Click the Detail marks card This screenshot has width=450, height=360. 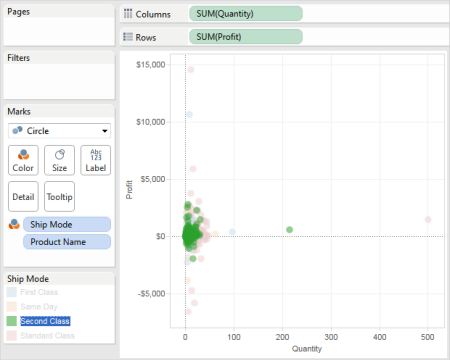[23, 197]
